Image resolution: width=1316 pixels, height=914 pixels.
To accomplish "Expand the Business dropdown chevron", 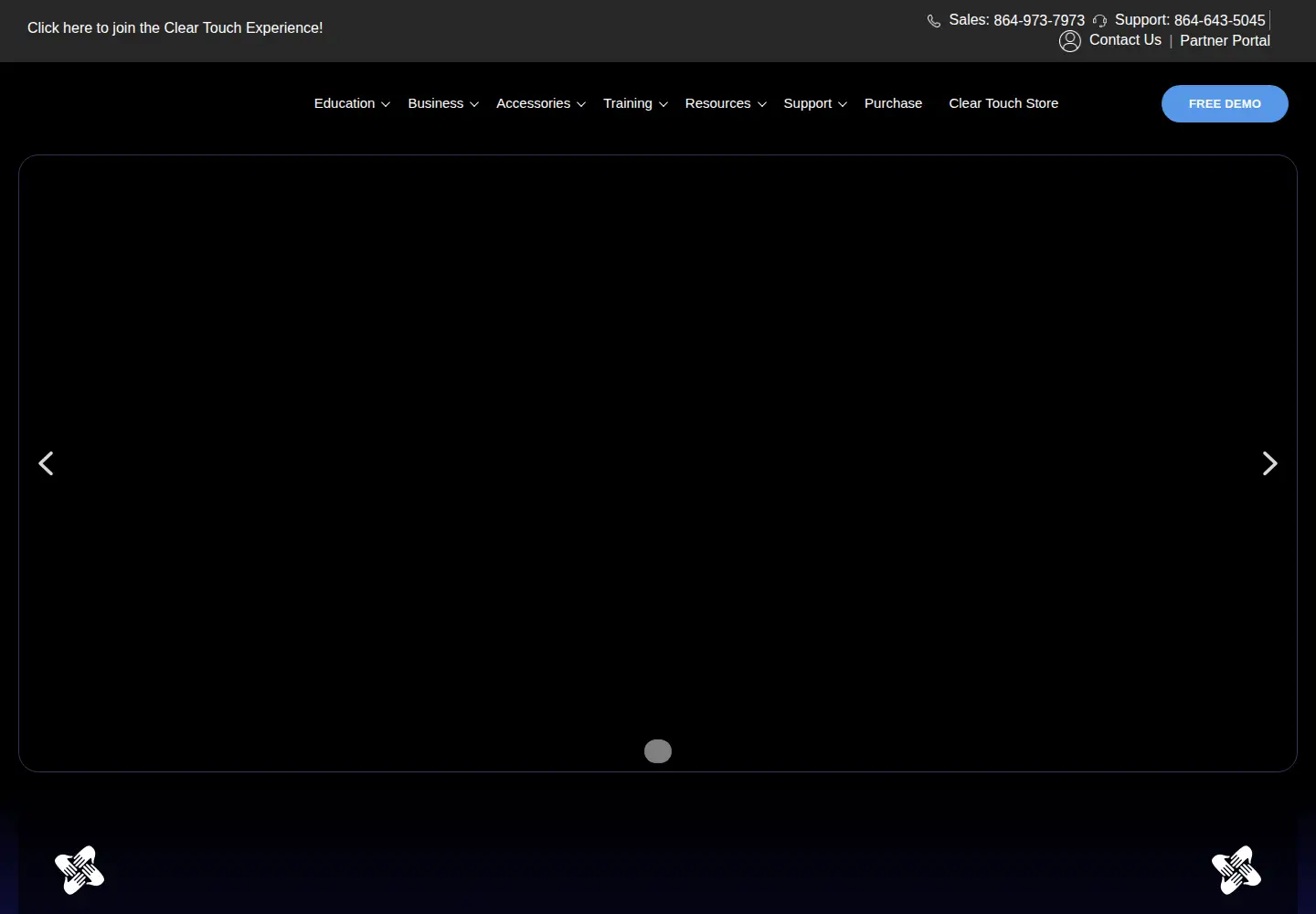I will pyautogui.click(x=474, y=104).
